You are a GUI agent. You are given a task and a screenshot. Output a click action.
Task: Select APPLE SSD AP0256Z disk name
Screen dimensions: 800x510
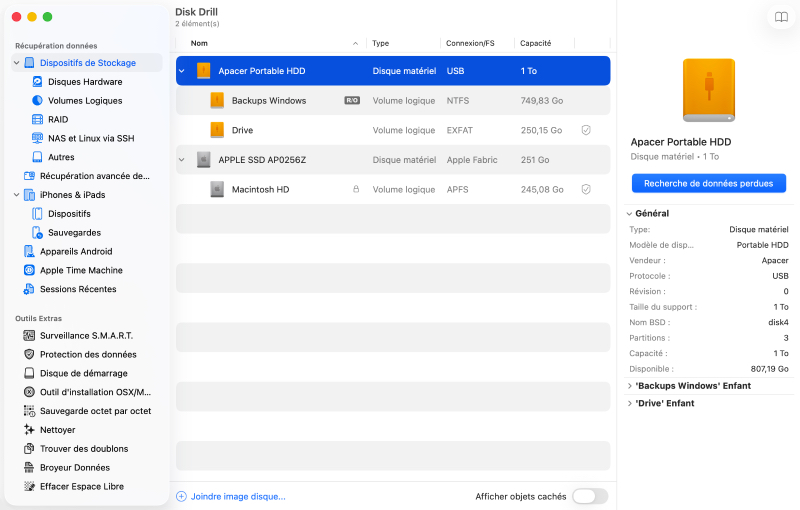tap(262, 160)
